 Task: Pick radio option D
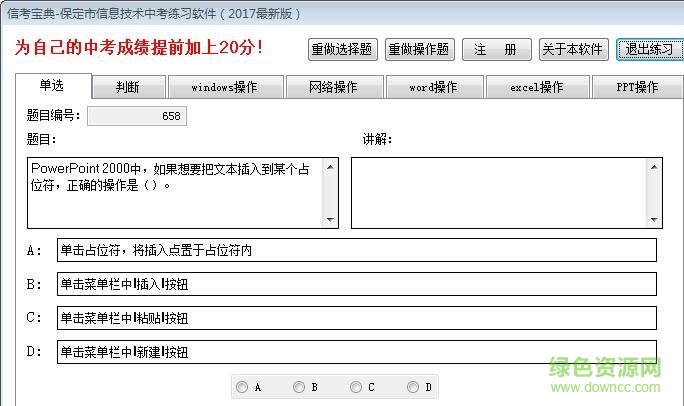[x=413, y=387]
